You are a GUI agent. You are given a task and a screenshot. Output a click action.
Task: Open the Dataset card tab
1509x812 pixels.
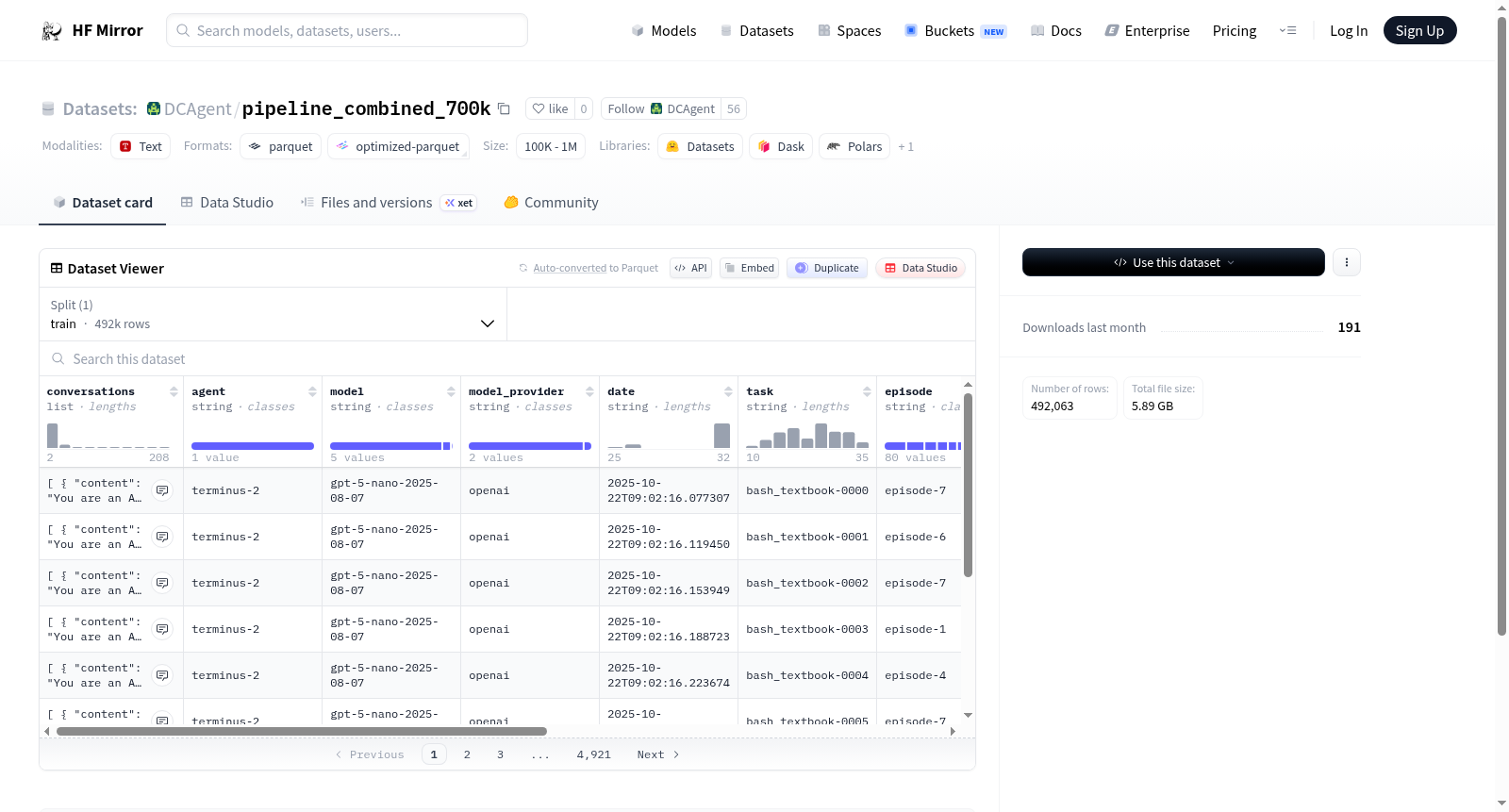click(102, 203)
